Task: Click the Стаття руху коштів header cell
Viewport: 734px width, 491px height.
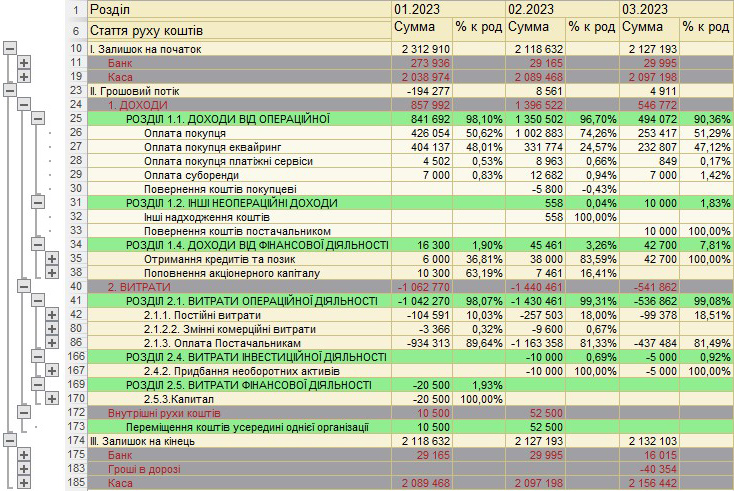Action: point(239,30)
